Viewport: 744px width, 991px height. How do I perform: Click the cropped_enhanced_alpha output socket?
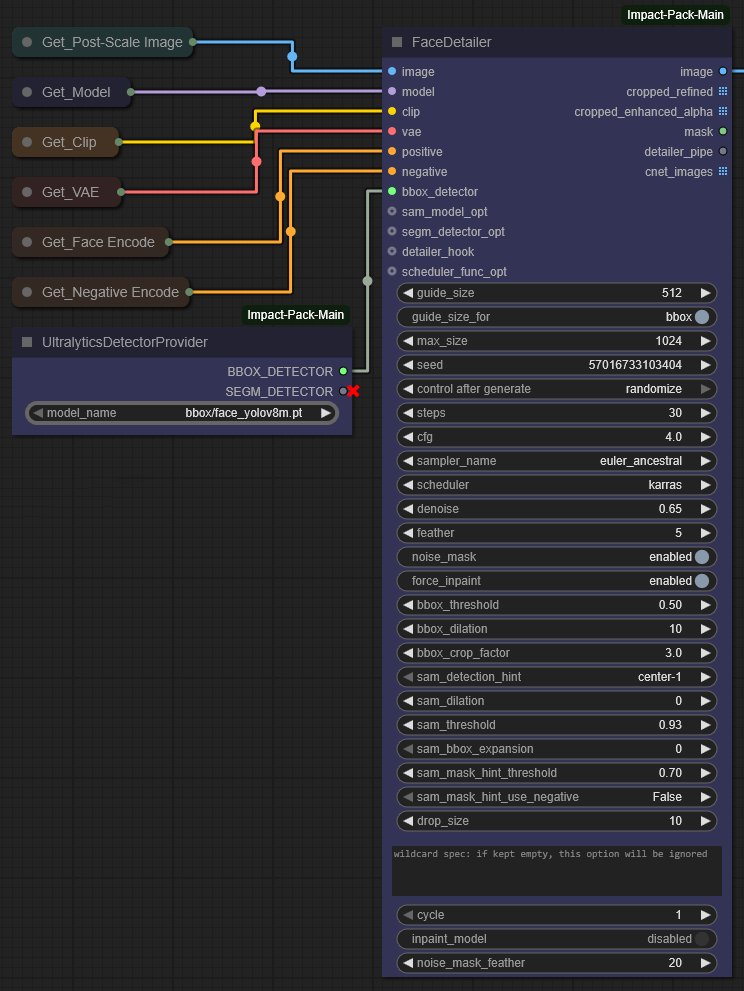(x=723, y=111)
